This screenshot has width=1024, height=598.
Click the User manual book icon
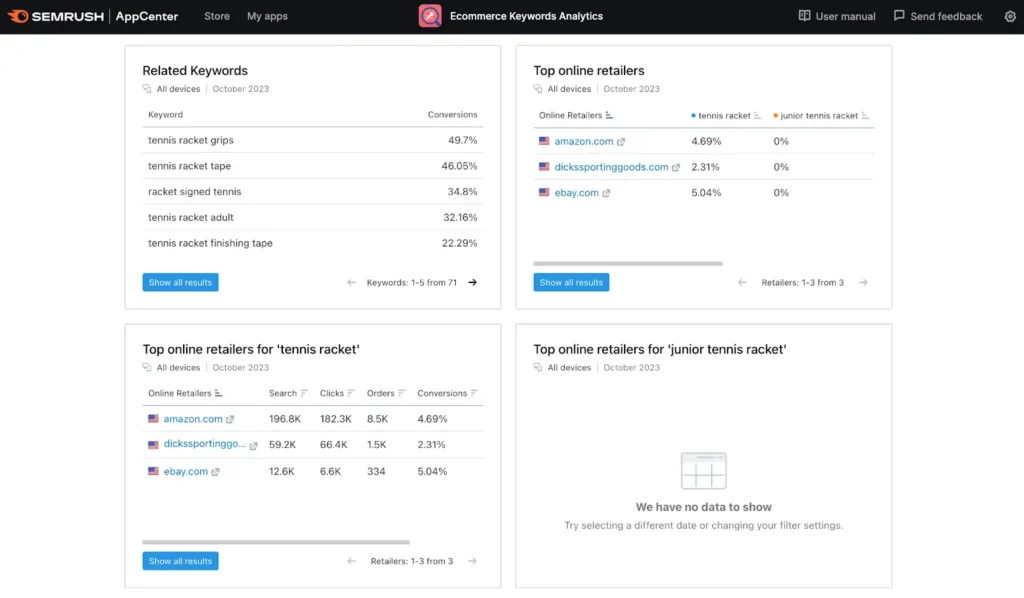[805, 16]
